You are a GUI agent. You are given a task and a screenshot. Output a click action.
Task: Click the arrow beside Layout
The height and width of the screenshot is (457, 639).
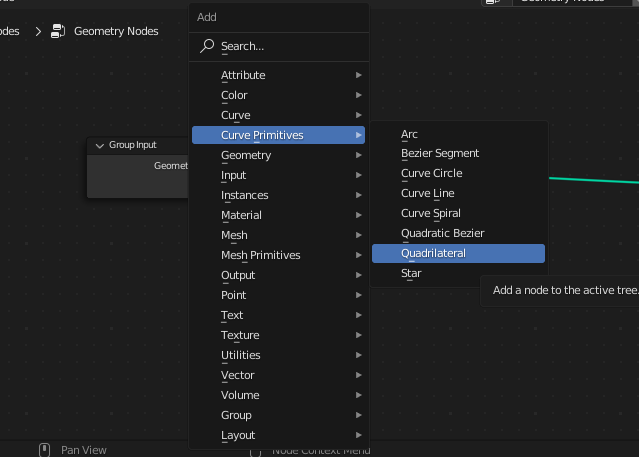[x=359, y=435]
